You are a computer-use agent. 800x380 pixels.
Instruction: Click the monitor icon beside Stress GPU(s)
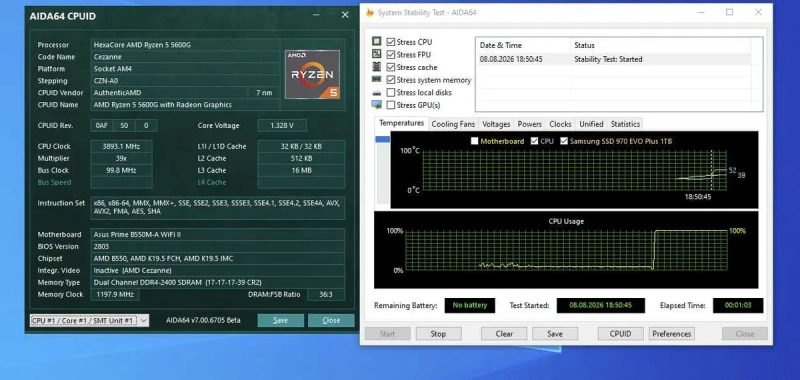click(x=377, y=105)
